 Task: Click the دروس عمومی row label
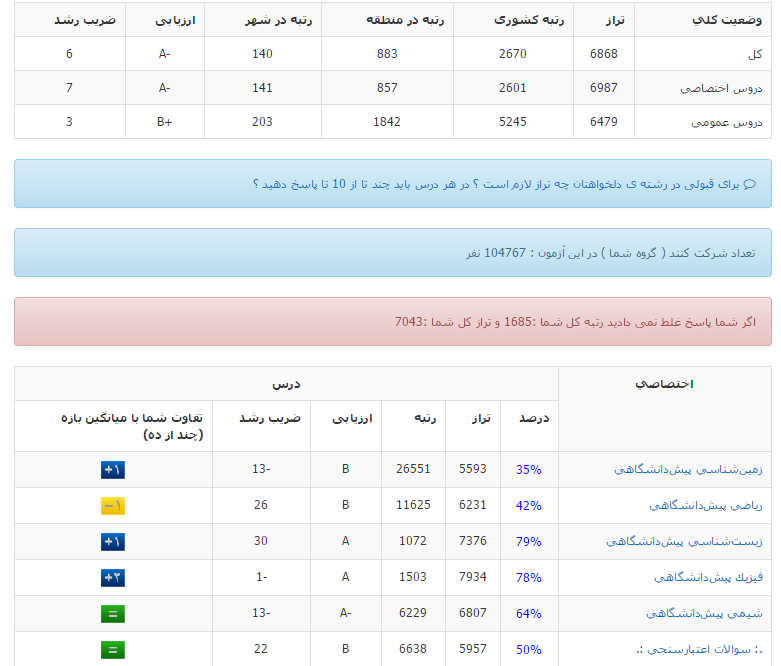[x=727, y=122]
